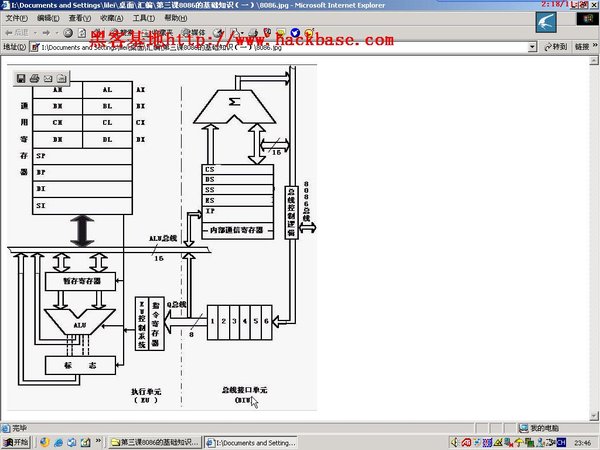Switch to the 第三课8086的基础知识 taskbar window
Image resolution: width=600 pixels, height=450 pixels.
(x=158, y=442)
